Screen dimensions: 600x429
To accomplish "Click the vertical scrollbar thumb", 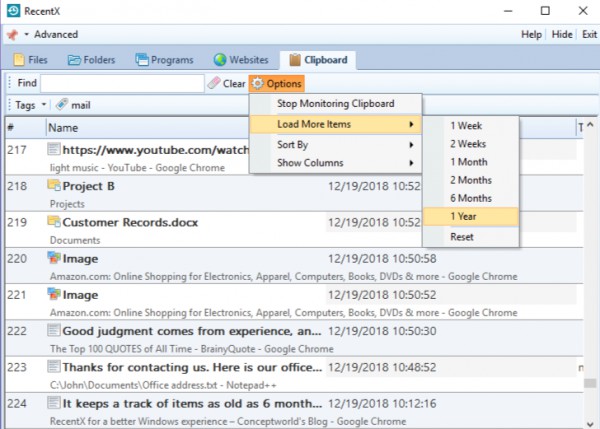I will click(x=590, y=383).
